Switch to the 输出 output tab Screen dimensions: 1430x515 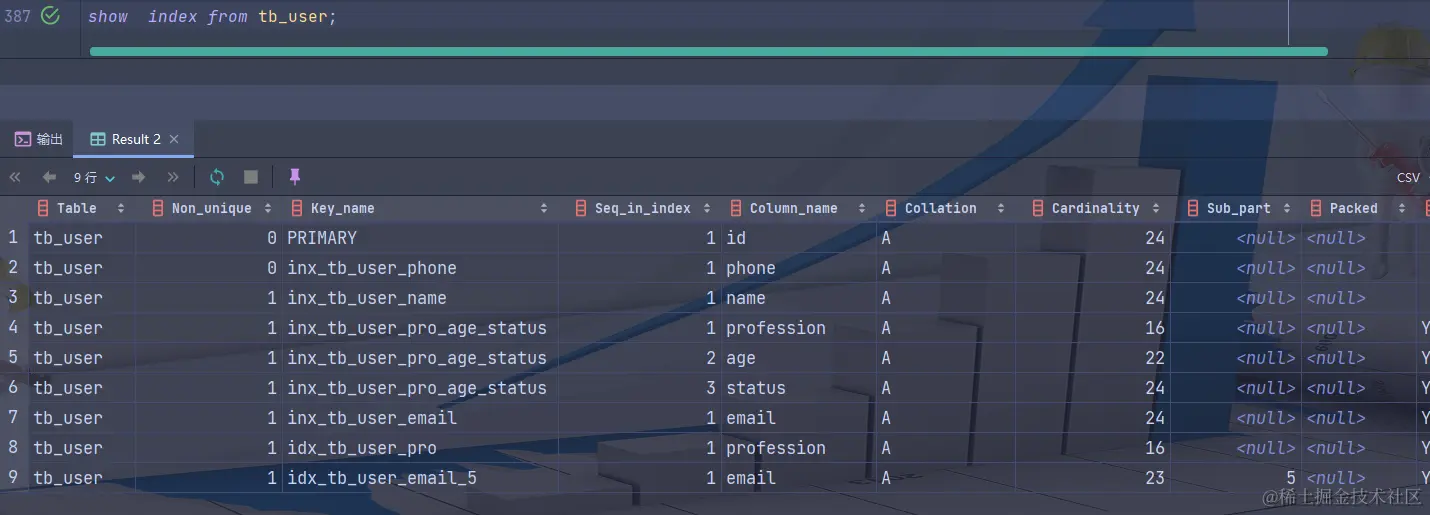pyautogui.click(x=39, y=139)
